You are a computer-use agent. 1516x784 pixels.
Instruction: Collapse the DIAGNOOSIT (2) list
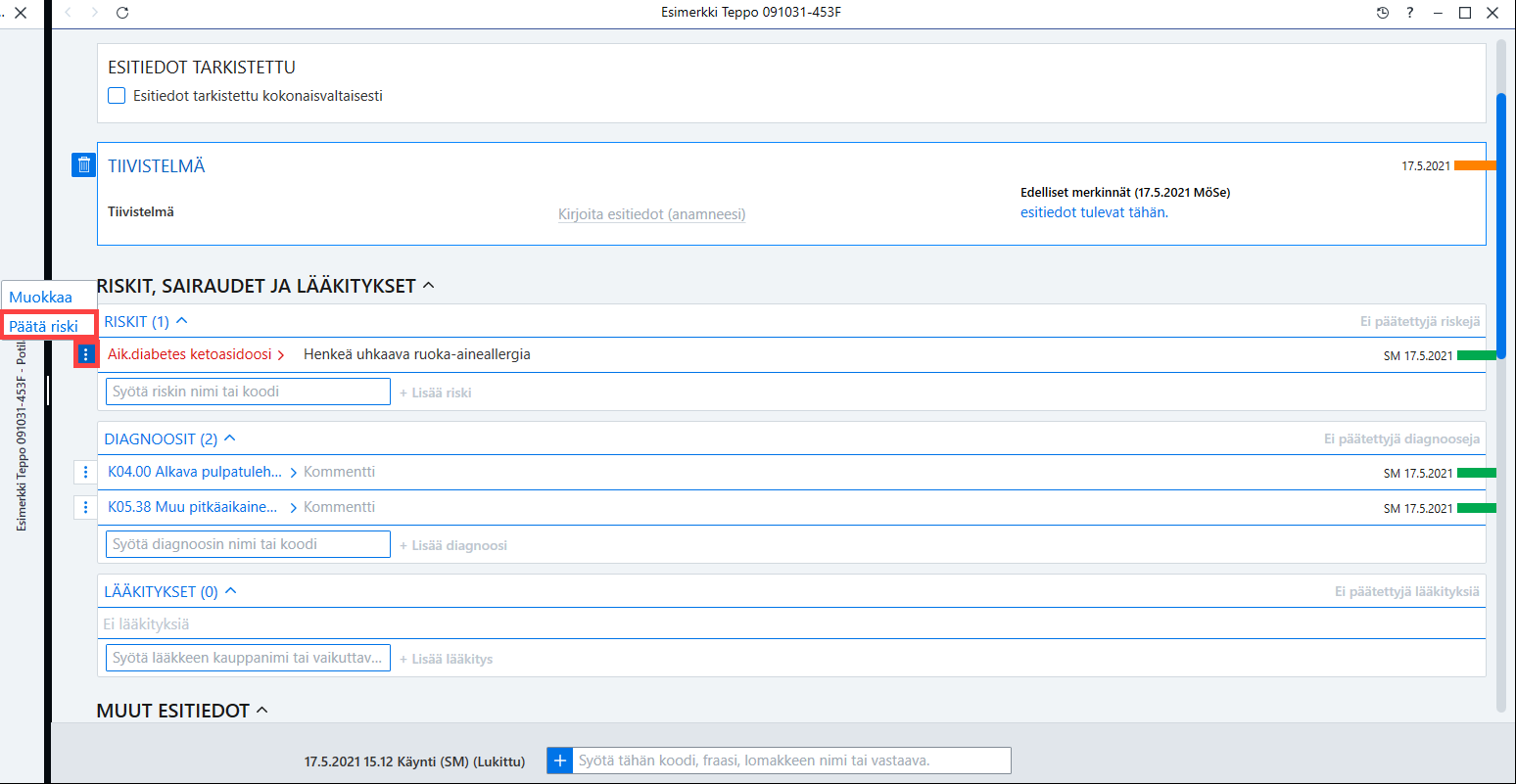(230, 438)
